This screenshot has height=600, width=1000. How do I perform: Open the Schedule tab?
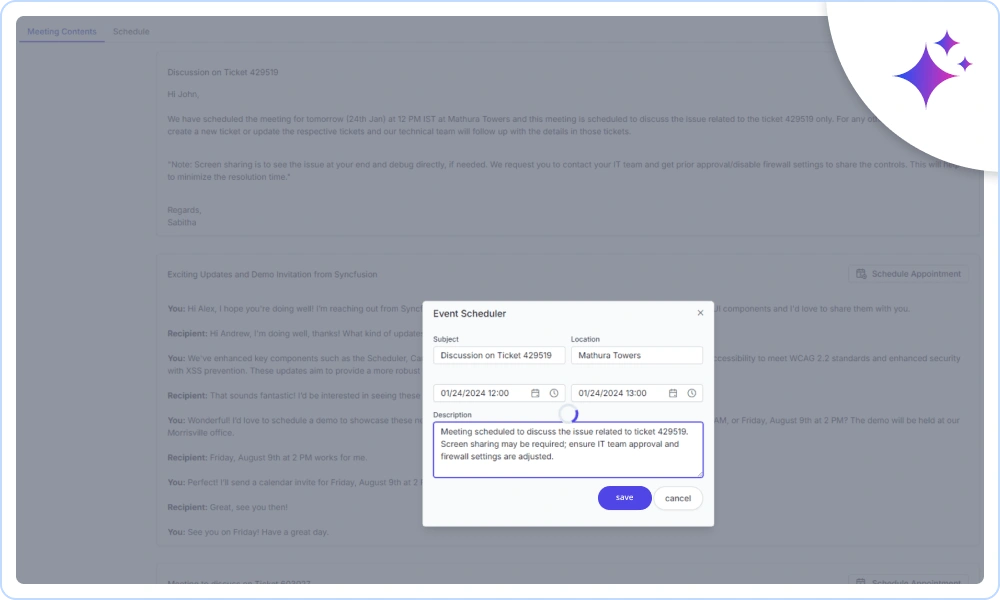tap(131, 32)
